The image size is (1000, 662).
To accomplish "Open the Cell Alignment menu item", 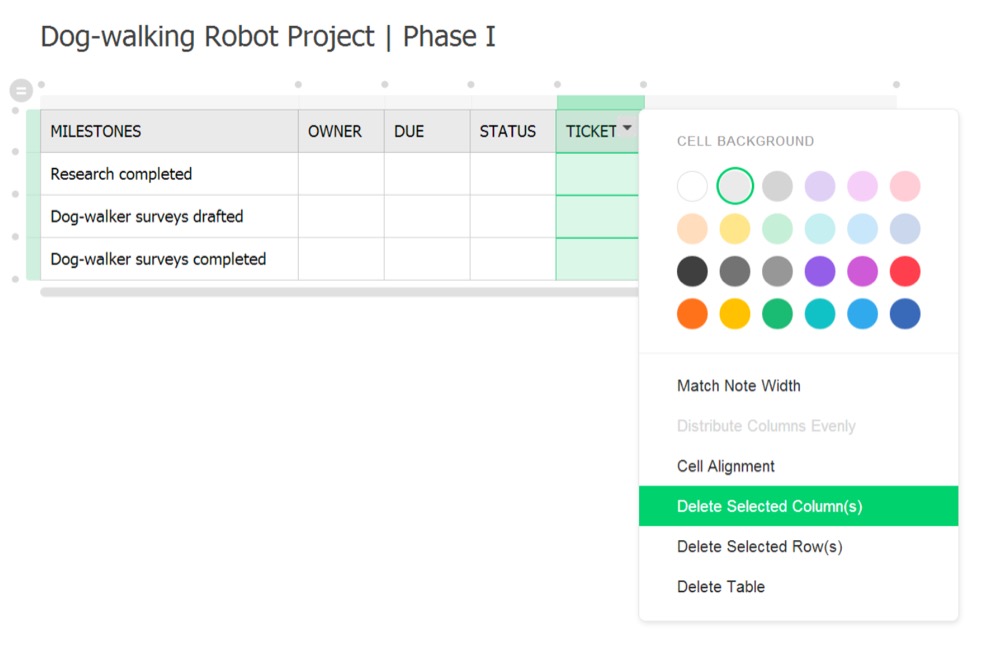I will [725, 466].
